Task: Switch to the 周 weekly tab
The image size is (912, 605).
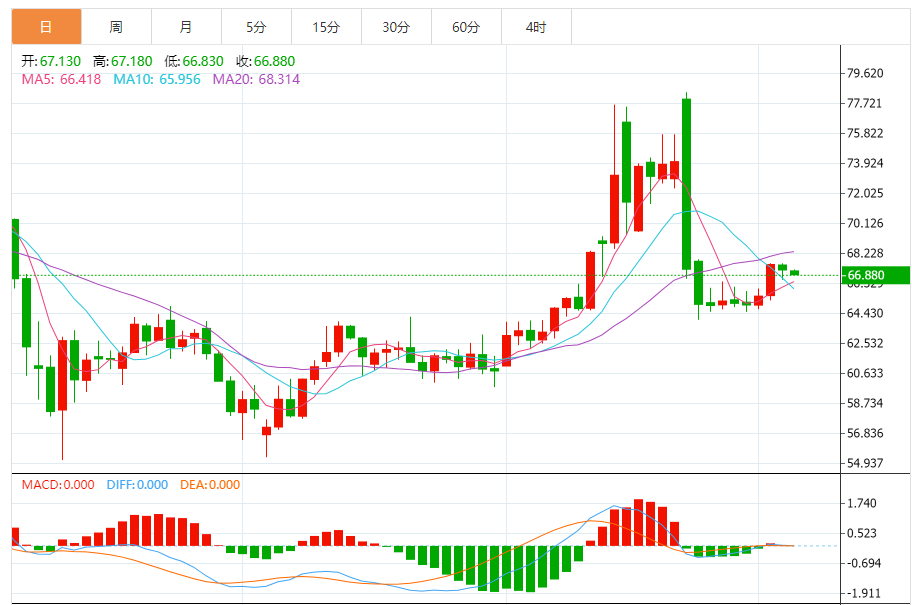Action: pyautogui.click(x=116, y=27)
